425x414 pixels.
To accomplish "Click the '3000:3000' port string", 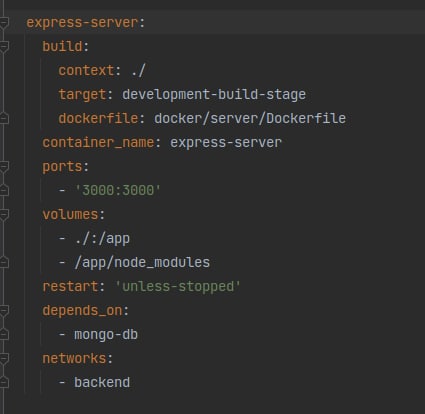I will tap(118, 190).
